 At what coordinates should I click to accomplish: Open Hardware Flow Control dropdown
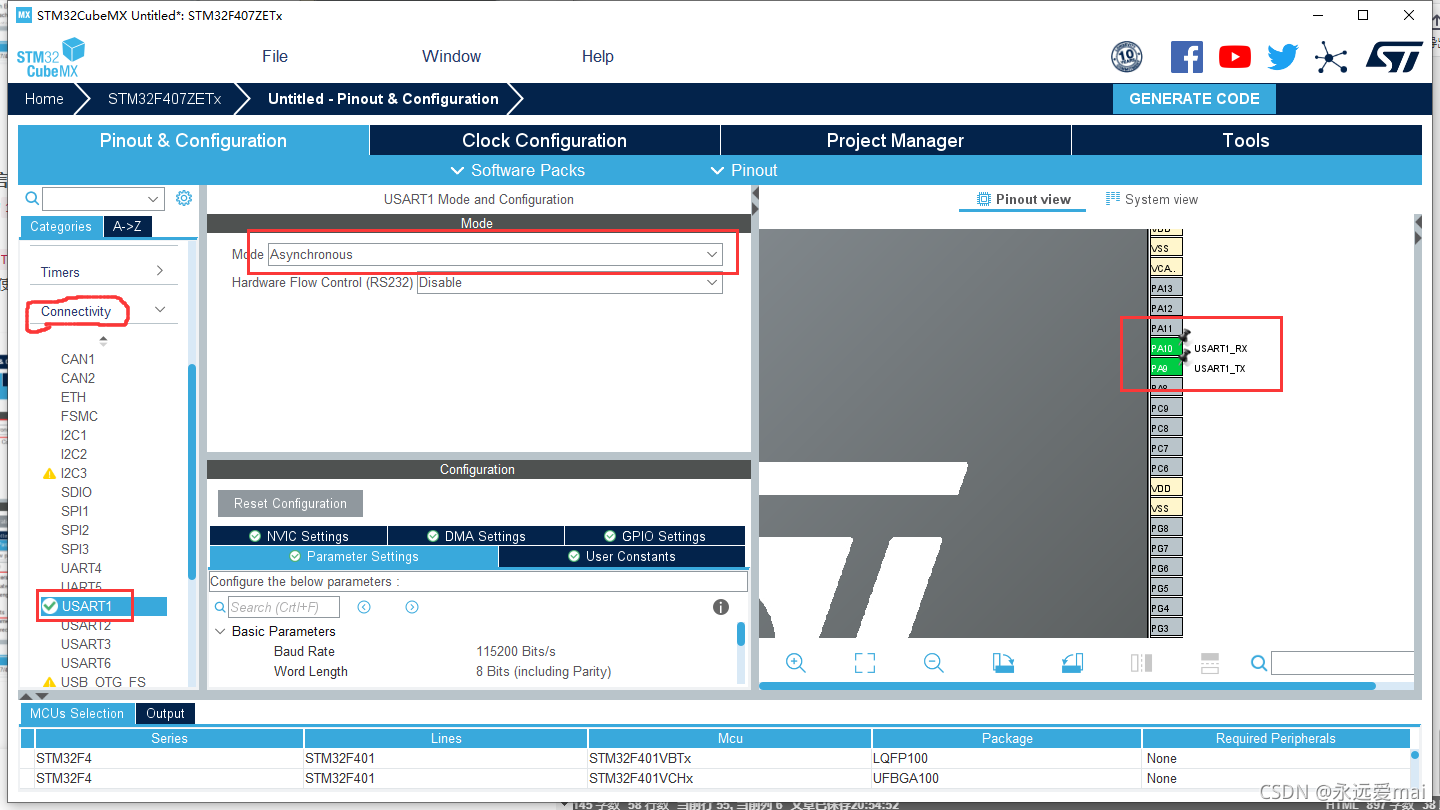pyautogui.click(x=569, y=283)
